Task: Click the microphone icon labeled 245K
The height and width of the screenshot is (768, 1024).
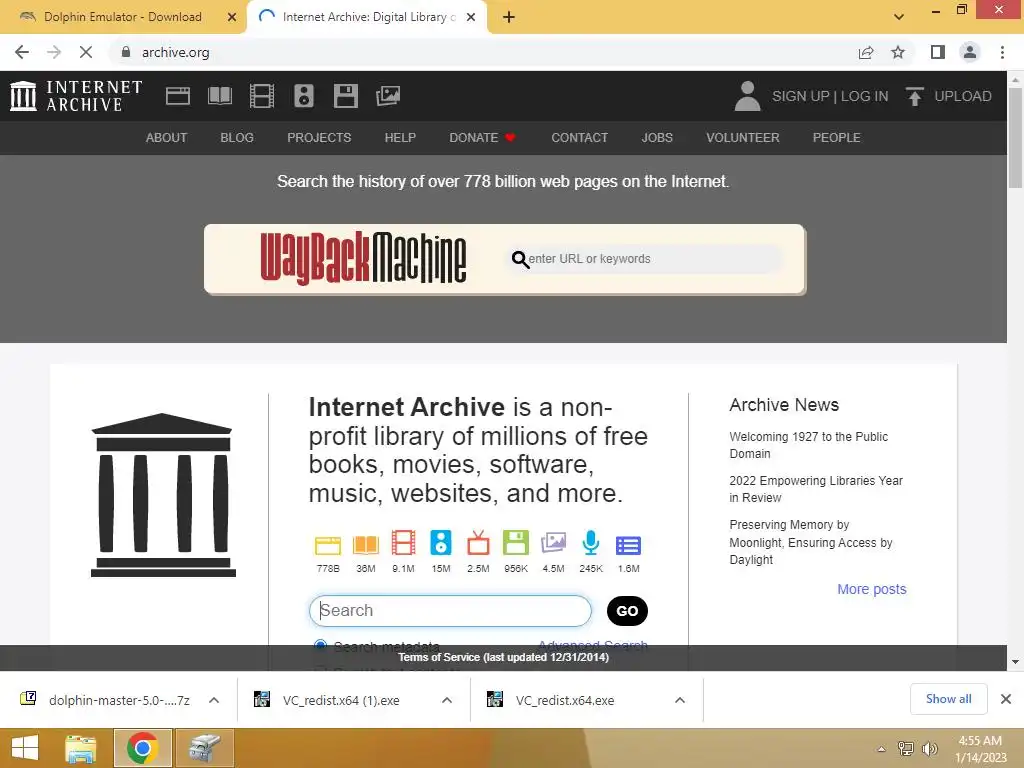Action: pyautogui.click(x=591, y=543)
